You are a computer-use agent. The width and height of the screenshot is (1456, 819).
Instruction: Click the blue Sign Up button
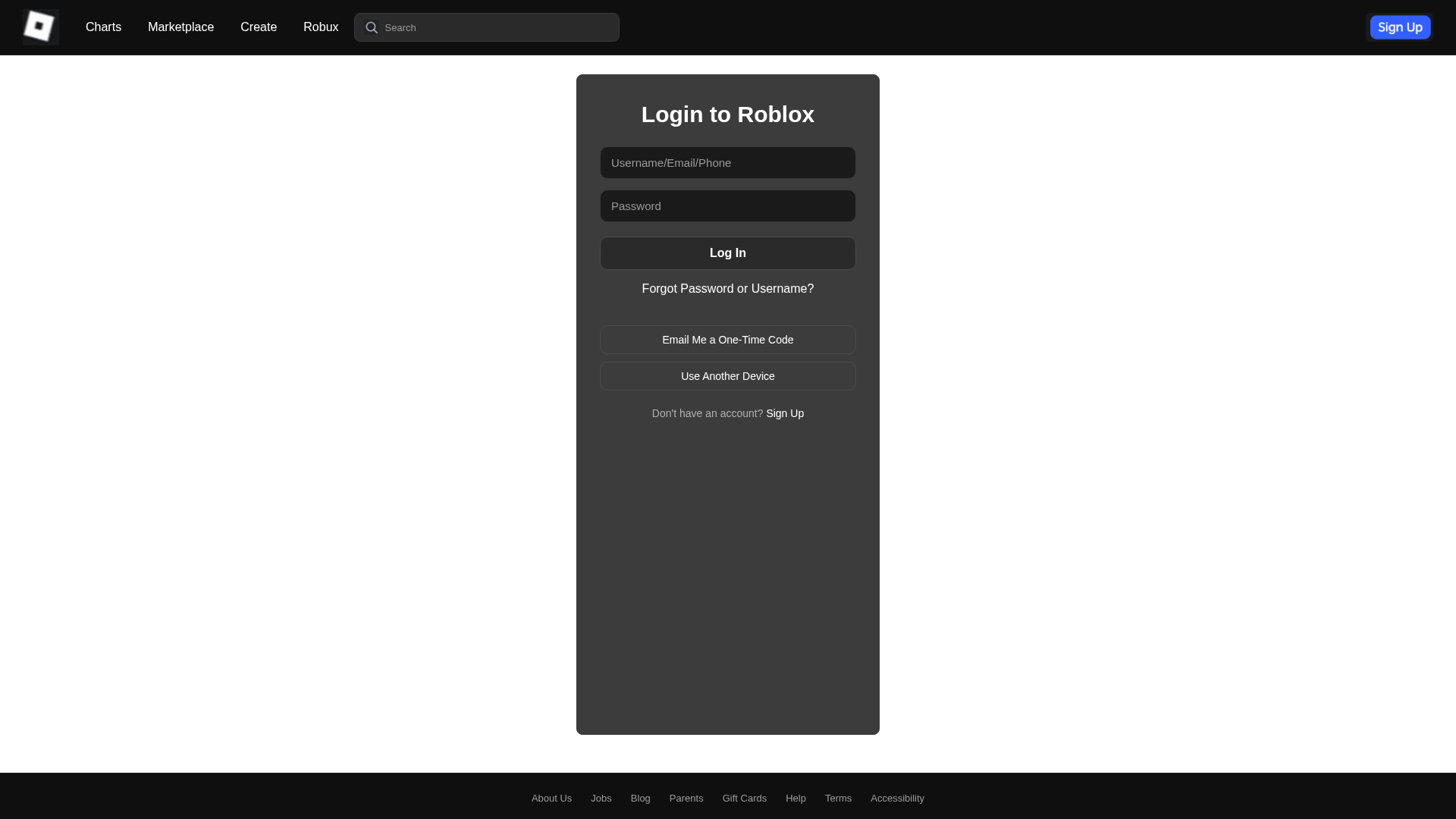tap(1400, 27)
